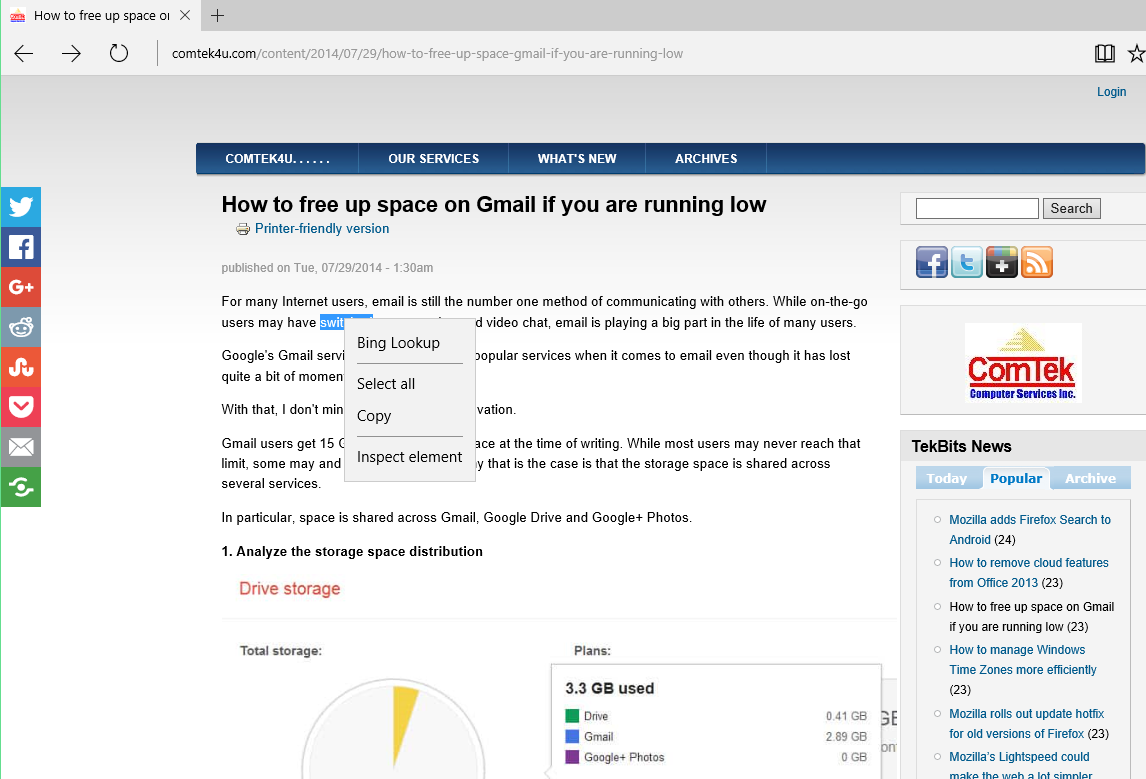This screenshot has height=779, width=1146.
Task: Open the WHAT'S NEW navigation item
Action: (577, 159)
